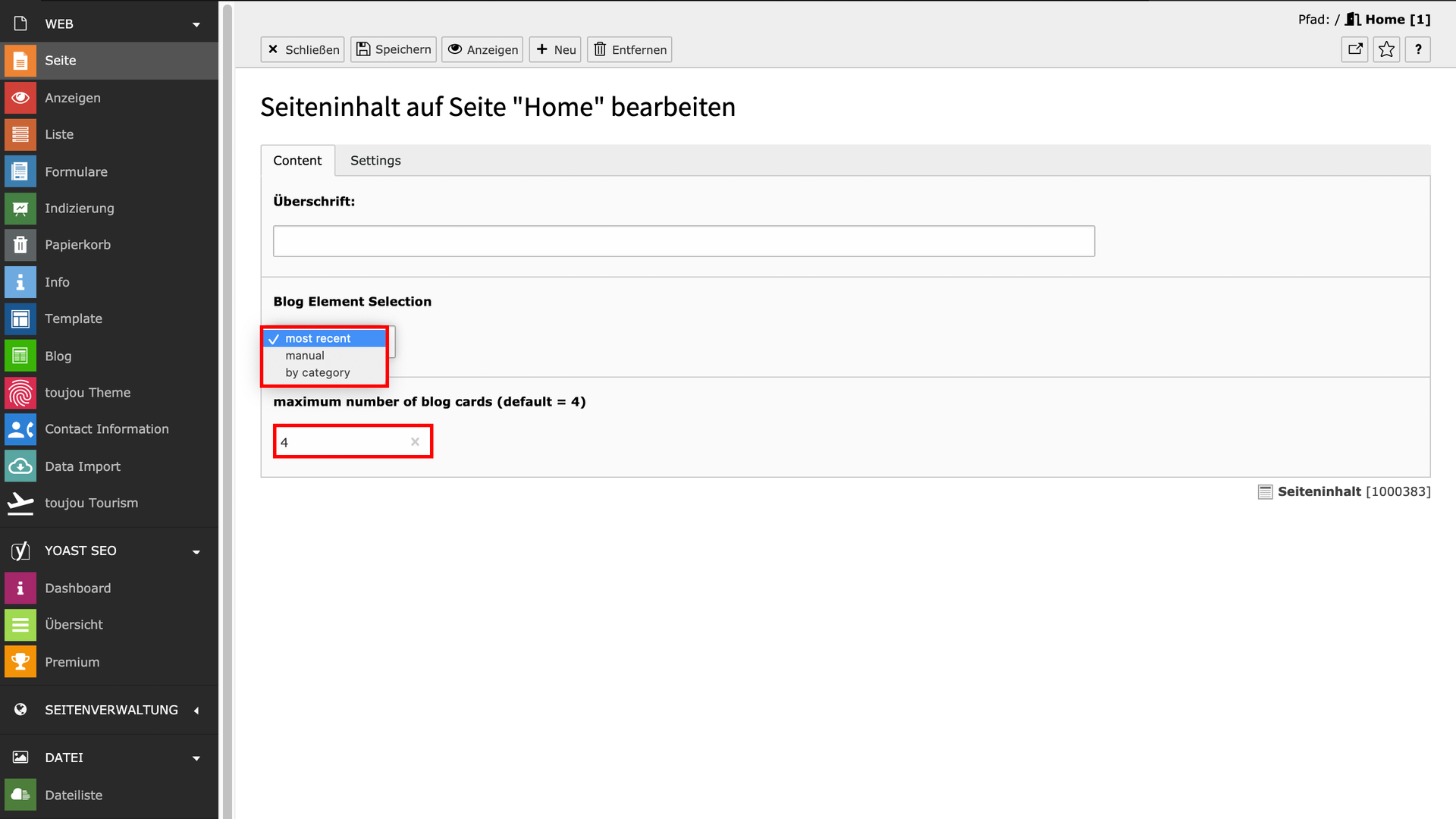Click the bookmark star icon
1456x819 pixels.
[1386, 50]
